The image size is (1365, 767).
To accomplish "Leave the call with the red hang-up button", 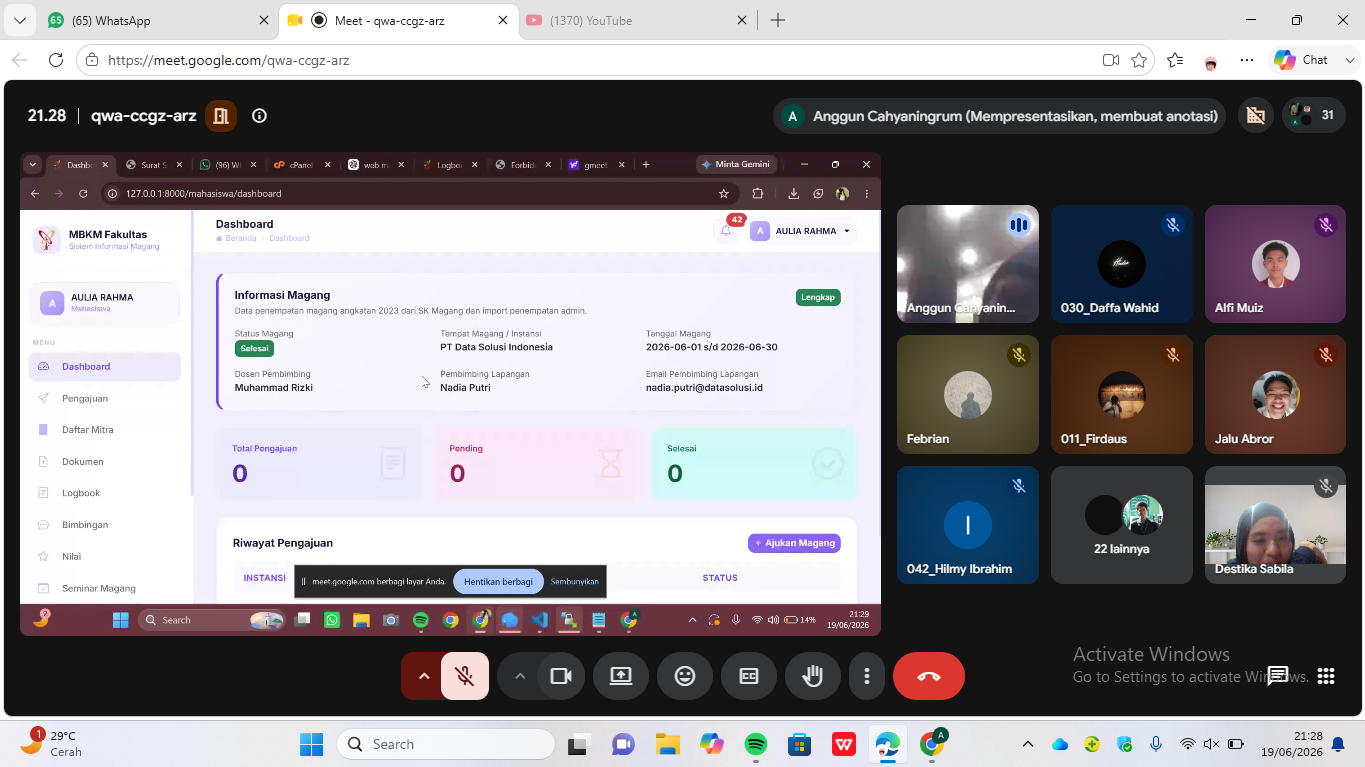I will pyautogui.click(x=929, y=676).
